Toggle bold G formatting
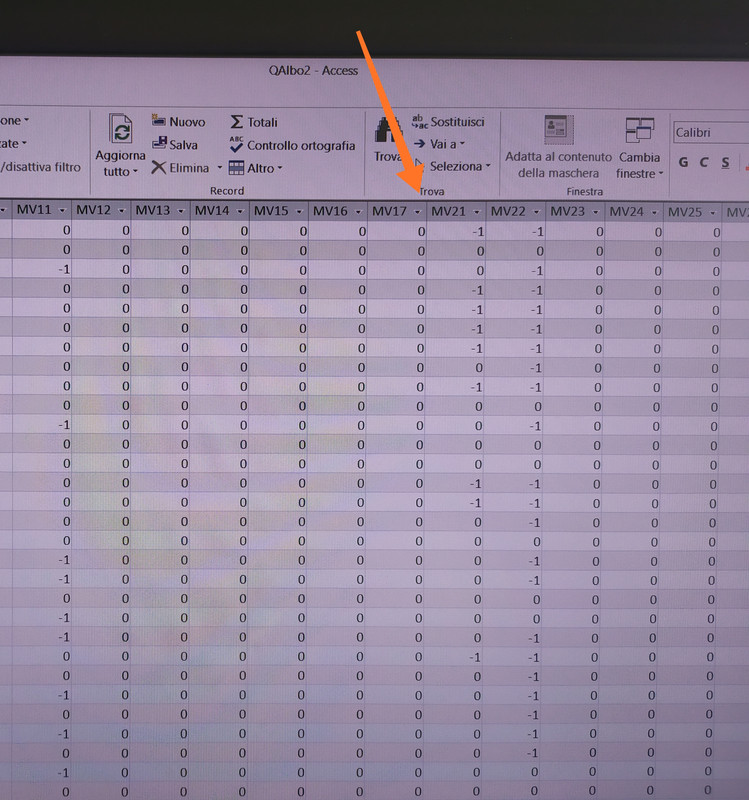This screenshot has width=749, height=800. 683,162
